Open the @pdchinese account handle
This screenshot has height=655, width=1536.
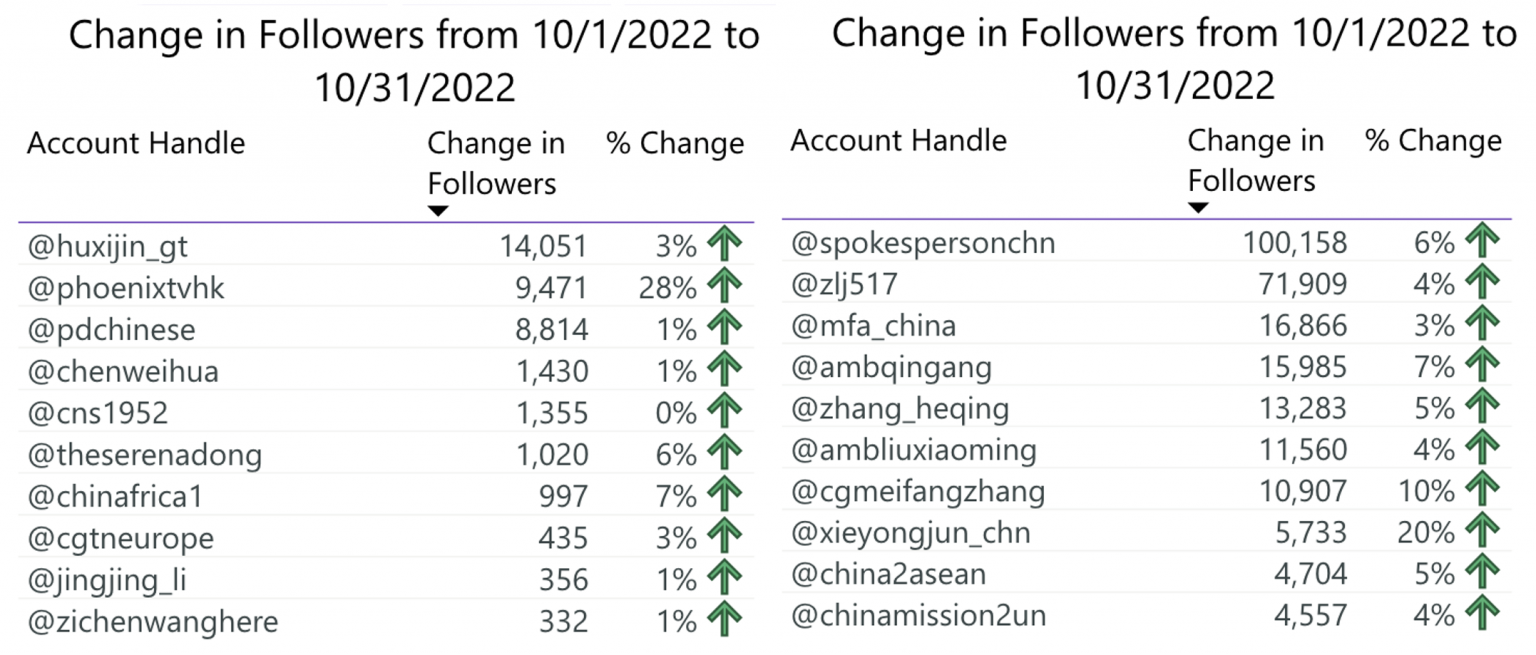point(111,330)
